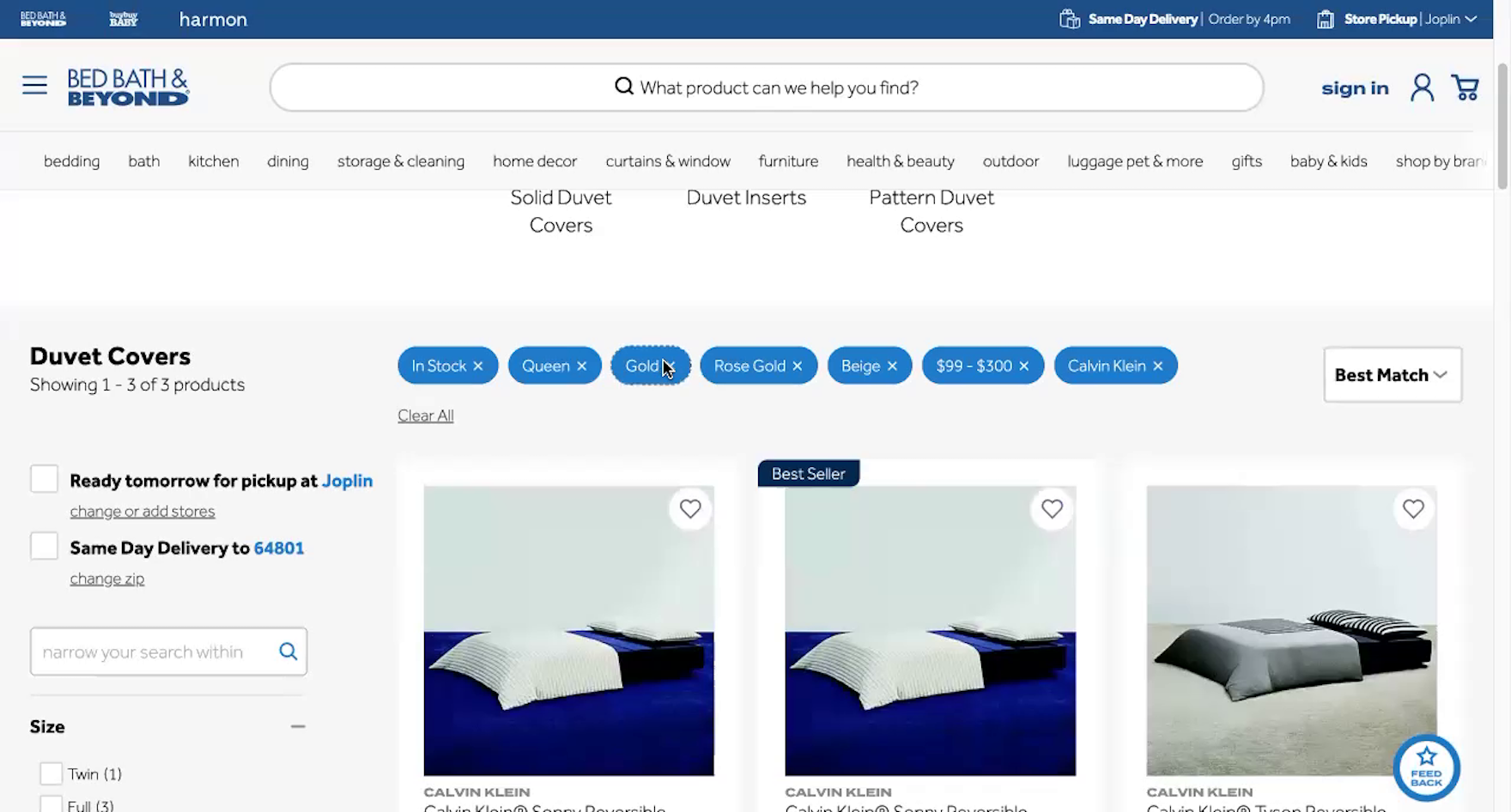Open the gray duvet product image
Screen dimensions: 1511x812
point(1291,631)
